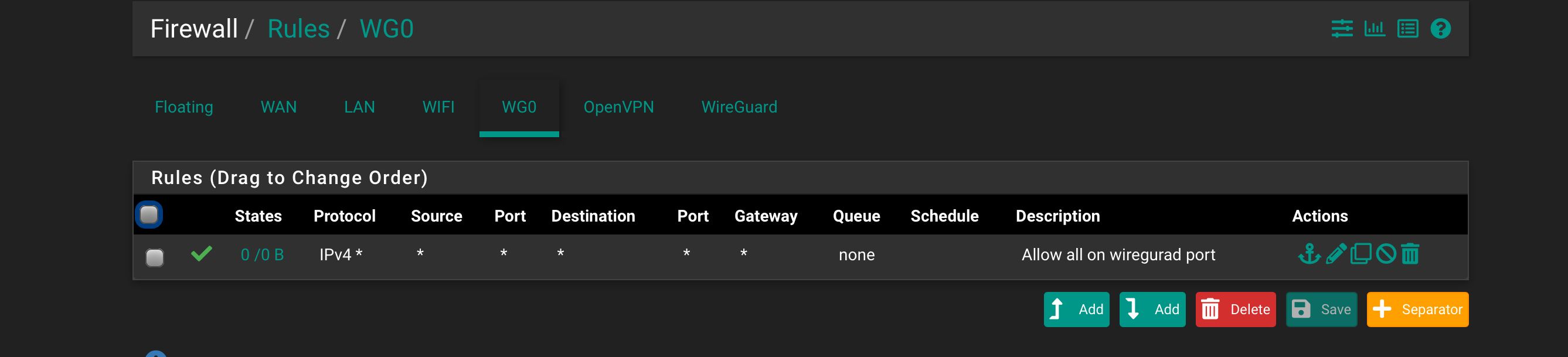Click the green enabled checkmark on the rule
1568x357 pixels.
click(202, 253)
